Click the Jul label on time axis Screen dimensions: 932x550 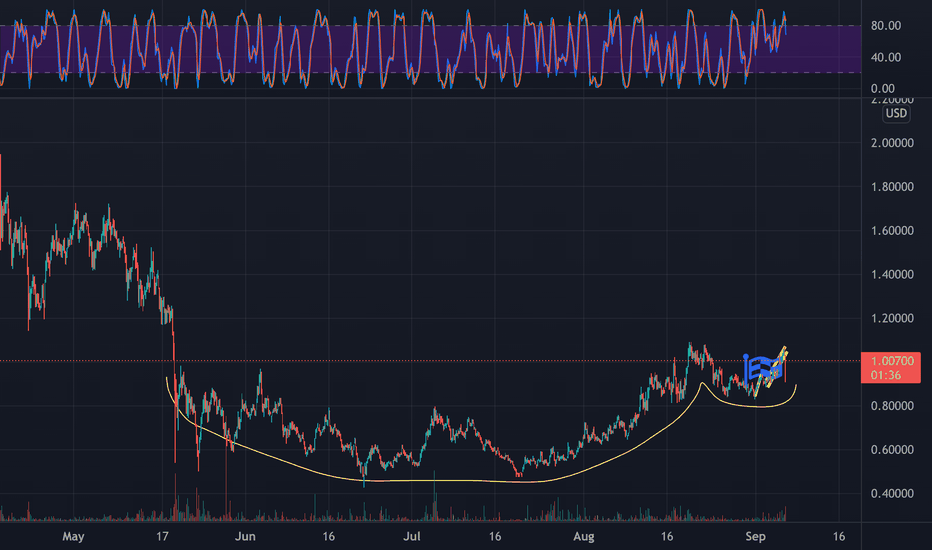(x=411, y=536)
